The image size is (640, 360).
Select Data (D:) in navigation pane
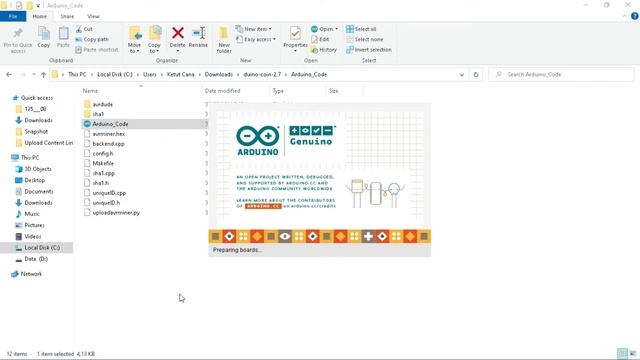[36, 259]
